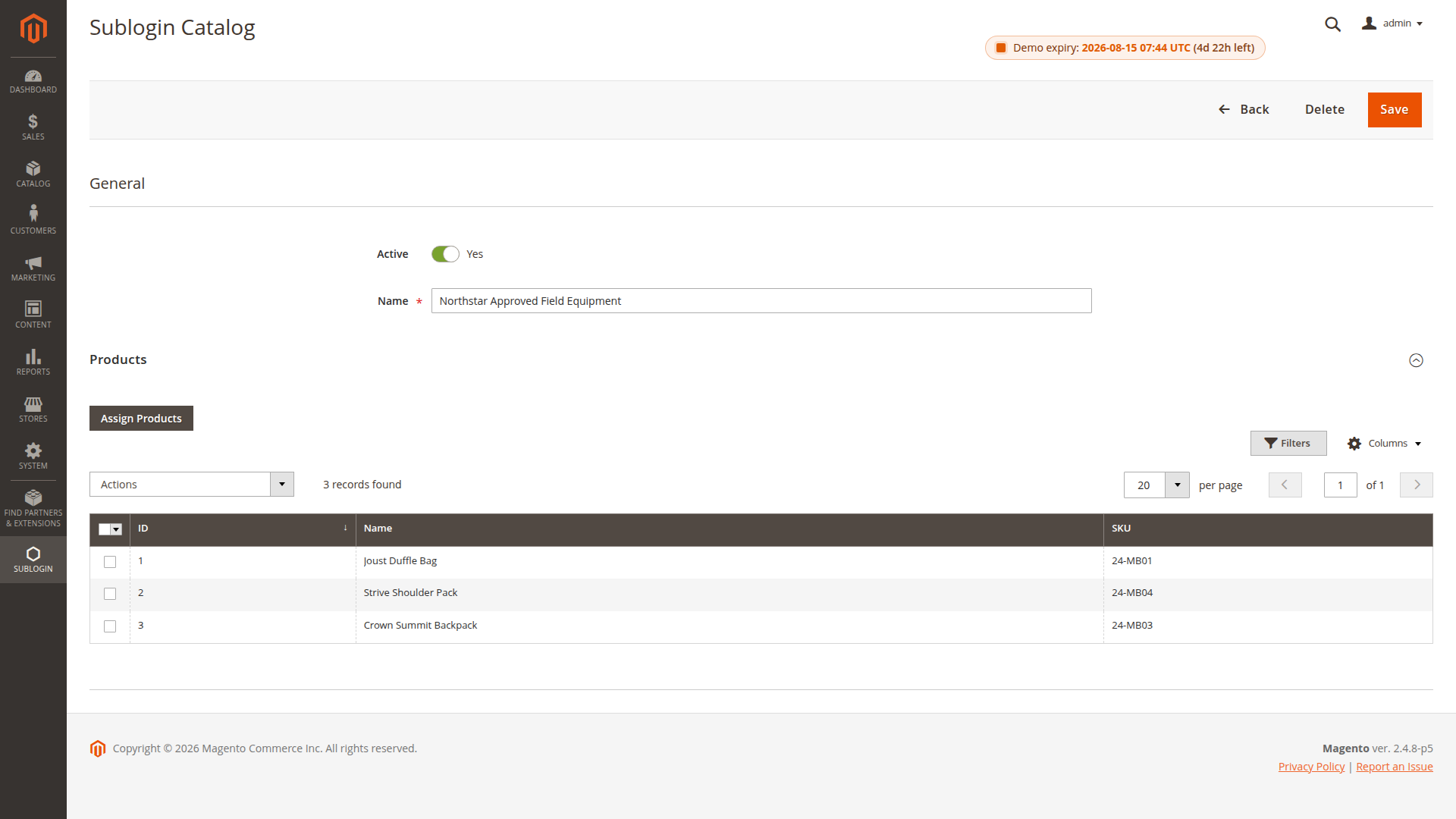Viewport: 1456px width, 819px height.
Task: Click the Back button
Action: point(1243,110)
